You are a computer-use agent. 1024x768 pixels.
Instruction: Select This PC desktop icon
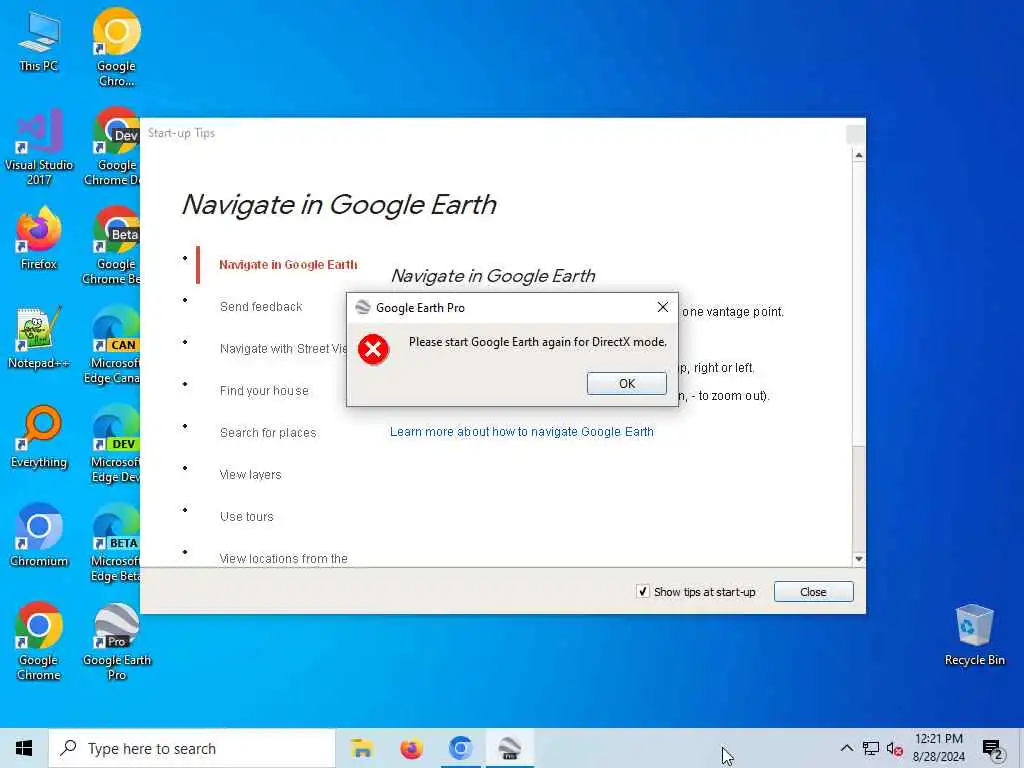(39, 42)
